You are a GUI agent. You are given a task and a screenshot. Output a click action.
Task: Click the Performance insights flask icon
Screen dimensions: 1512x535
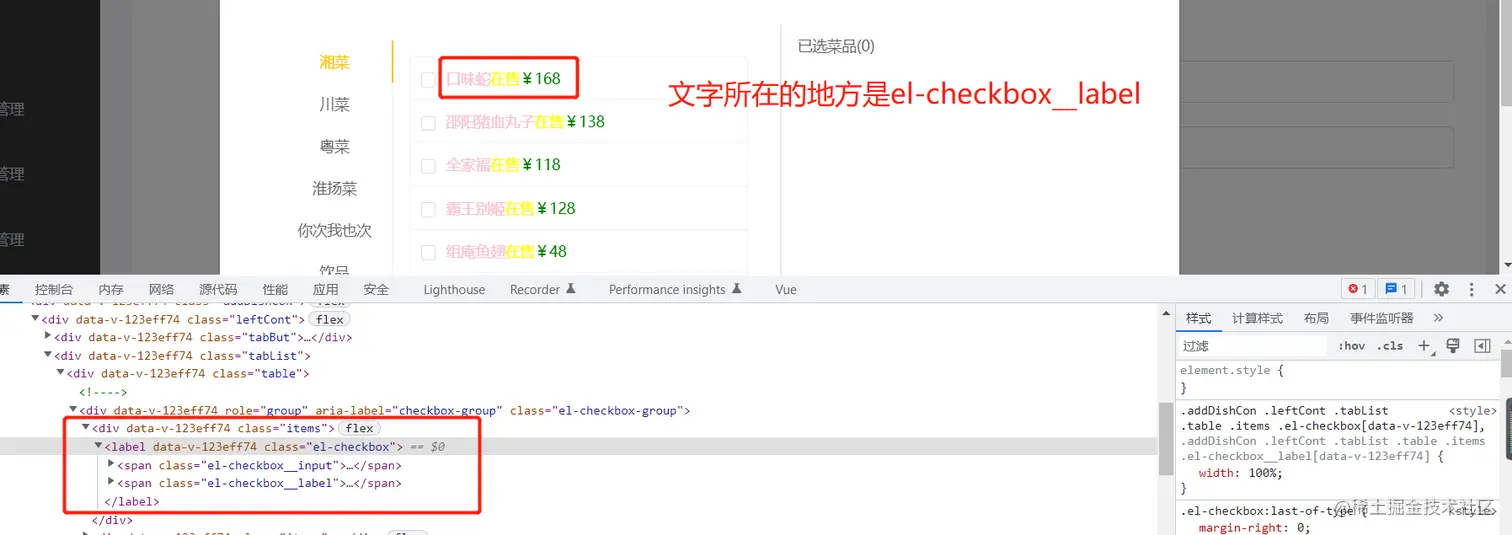tap(737, 289)
